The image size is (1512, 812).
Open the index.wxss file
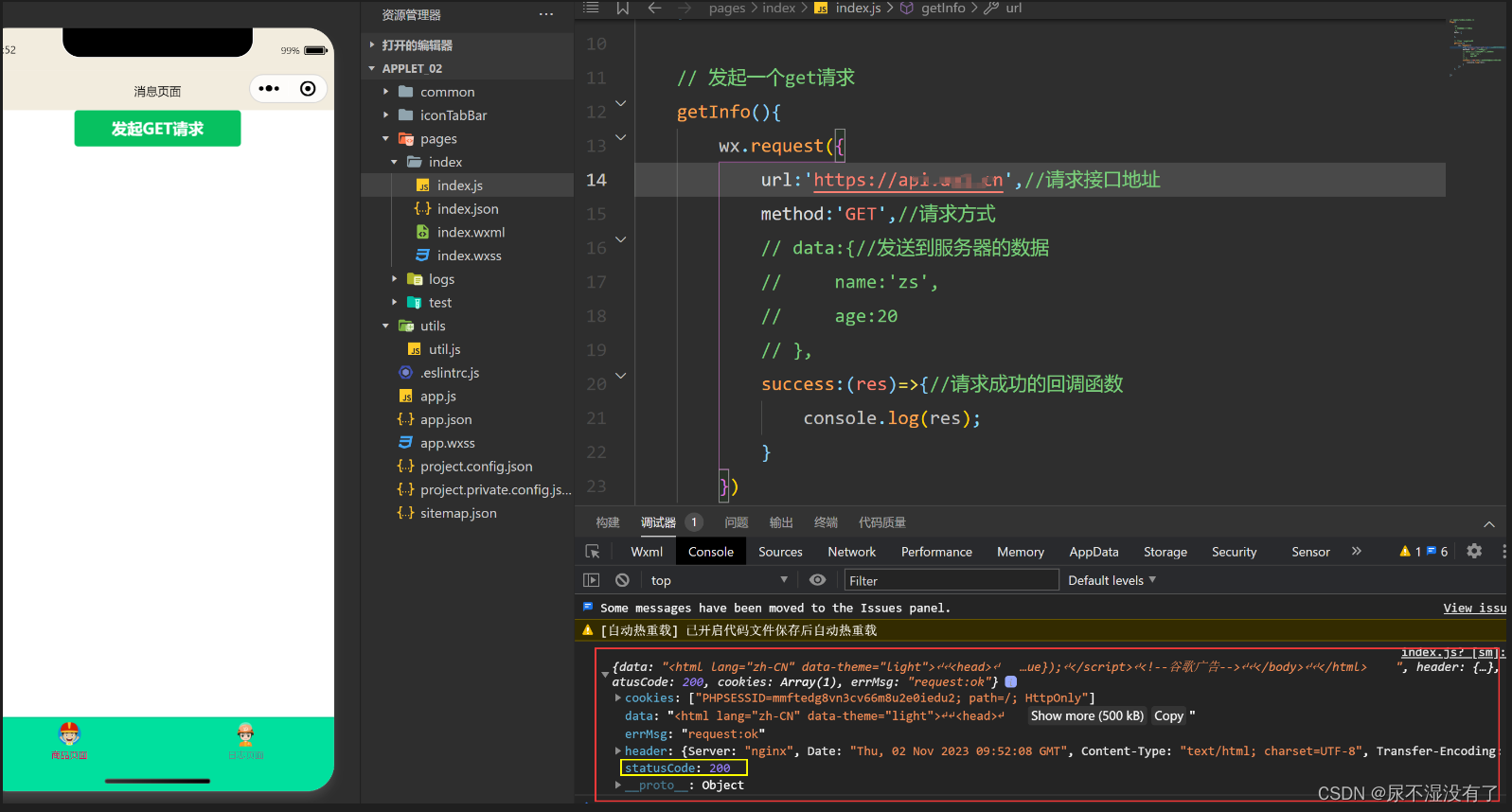467,256
